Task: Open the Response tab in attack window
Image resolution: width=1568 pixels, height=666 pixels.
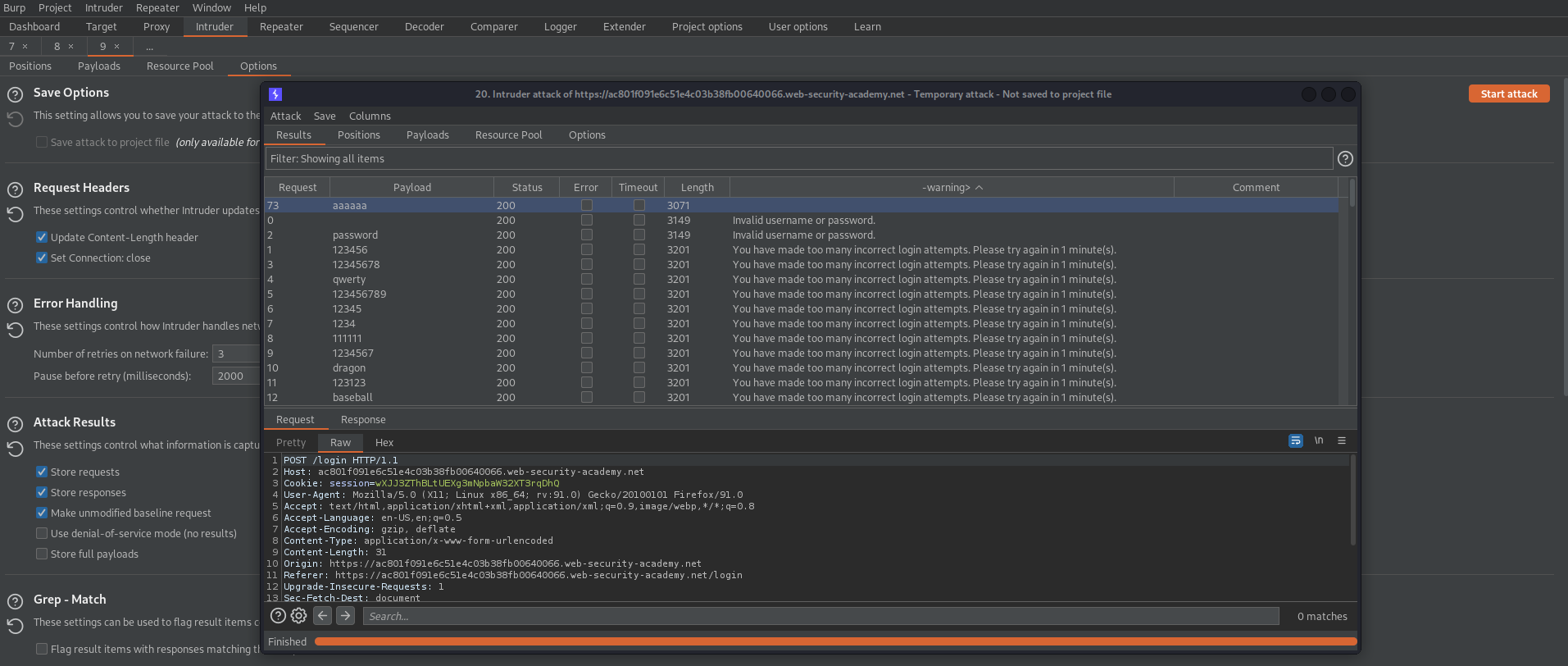Action: [363, 420]
